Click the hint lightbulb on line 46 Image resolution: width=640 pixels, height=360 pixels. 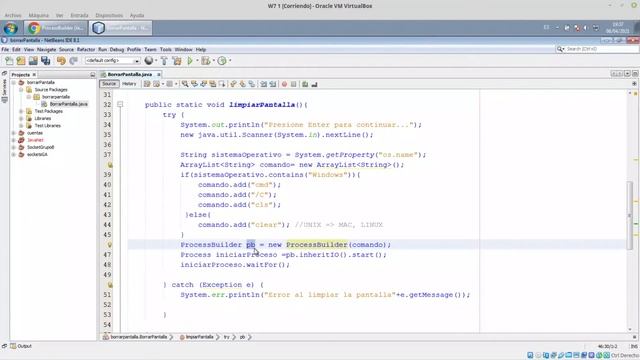click(109, 245)
